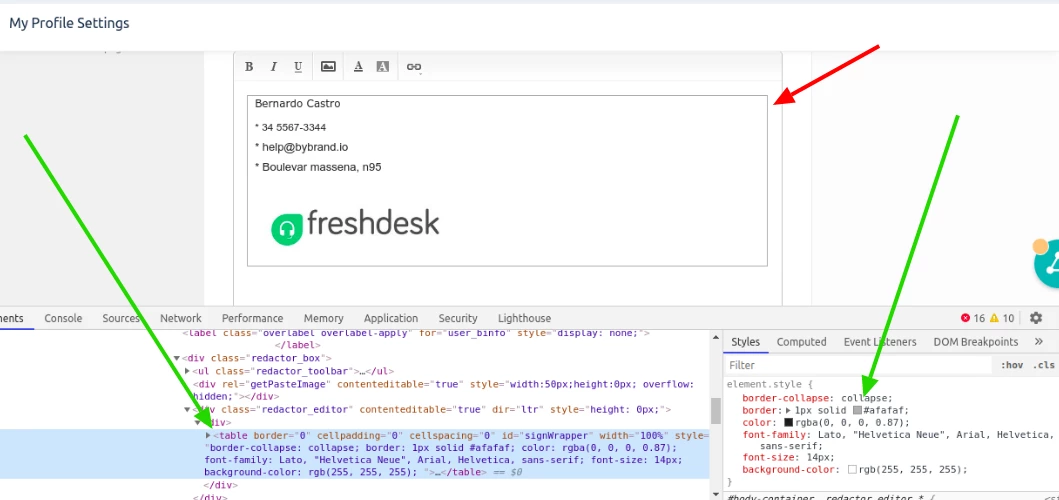
Task: Click the freshdesk logo in signature
Action: pyautogui.click(x=355, y=226)
